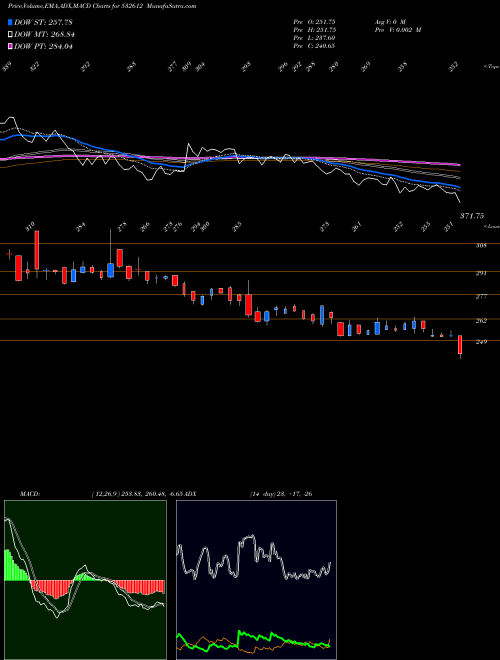500x660 pixels.
Task: Click inside the green MACD histogram panel
Action: click(85, 580)
